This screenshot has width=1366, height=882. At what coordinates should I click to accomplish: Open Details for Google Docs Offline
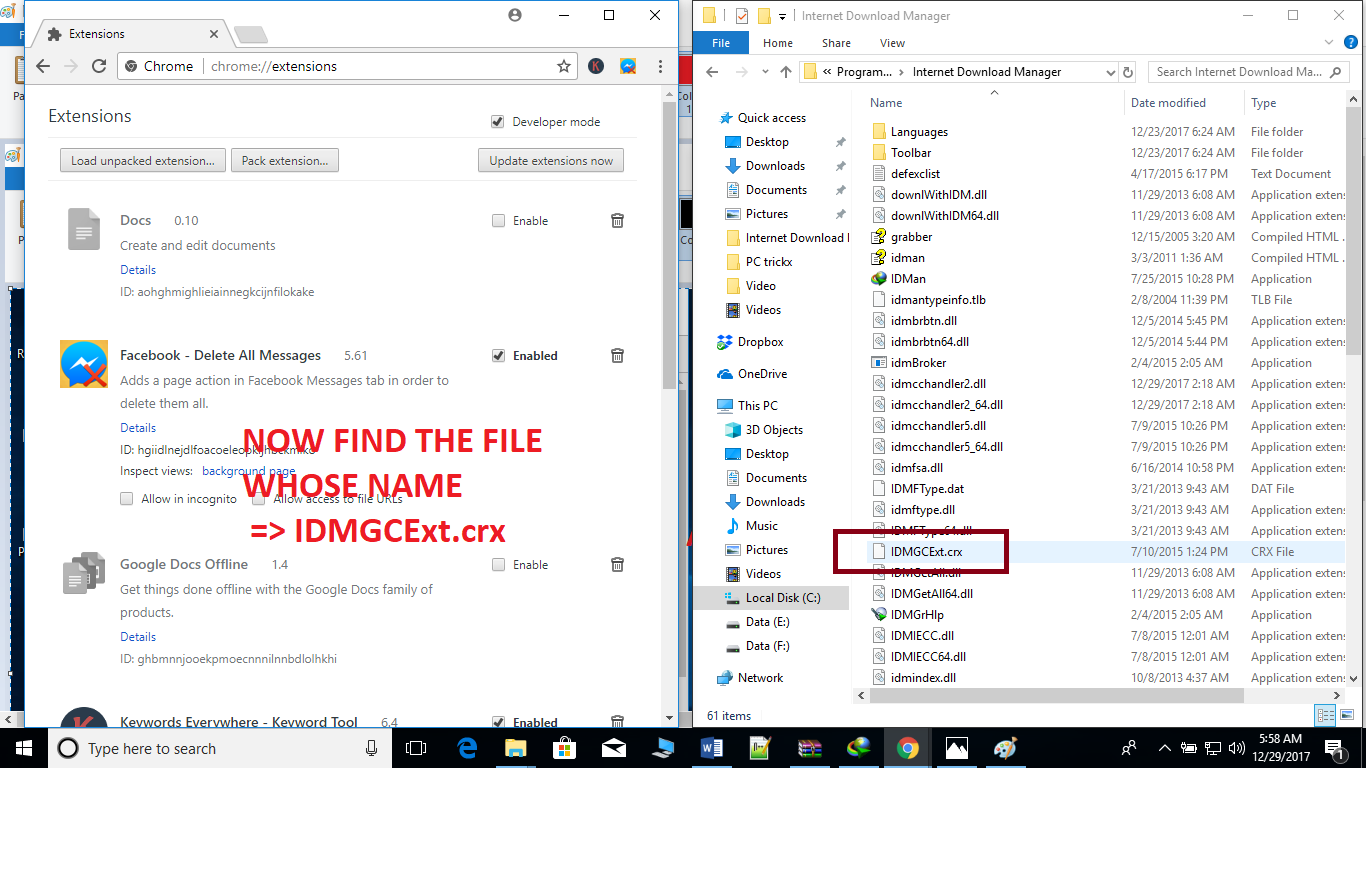[x=137, y=636]
